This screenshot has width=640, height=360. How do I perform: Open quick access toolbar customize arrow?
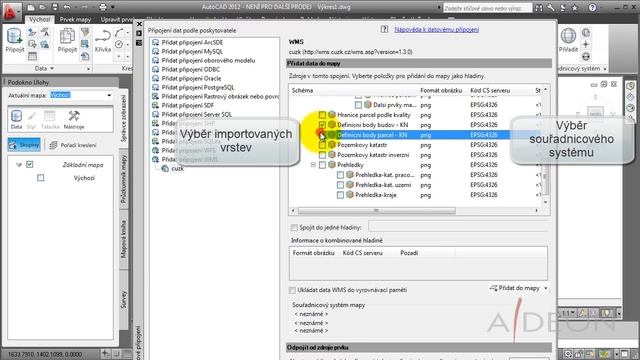[x=113, y=7]
